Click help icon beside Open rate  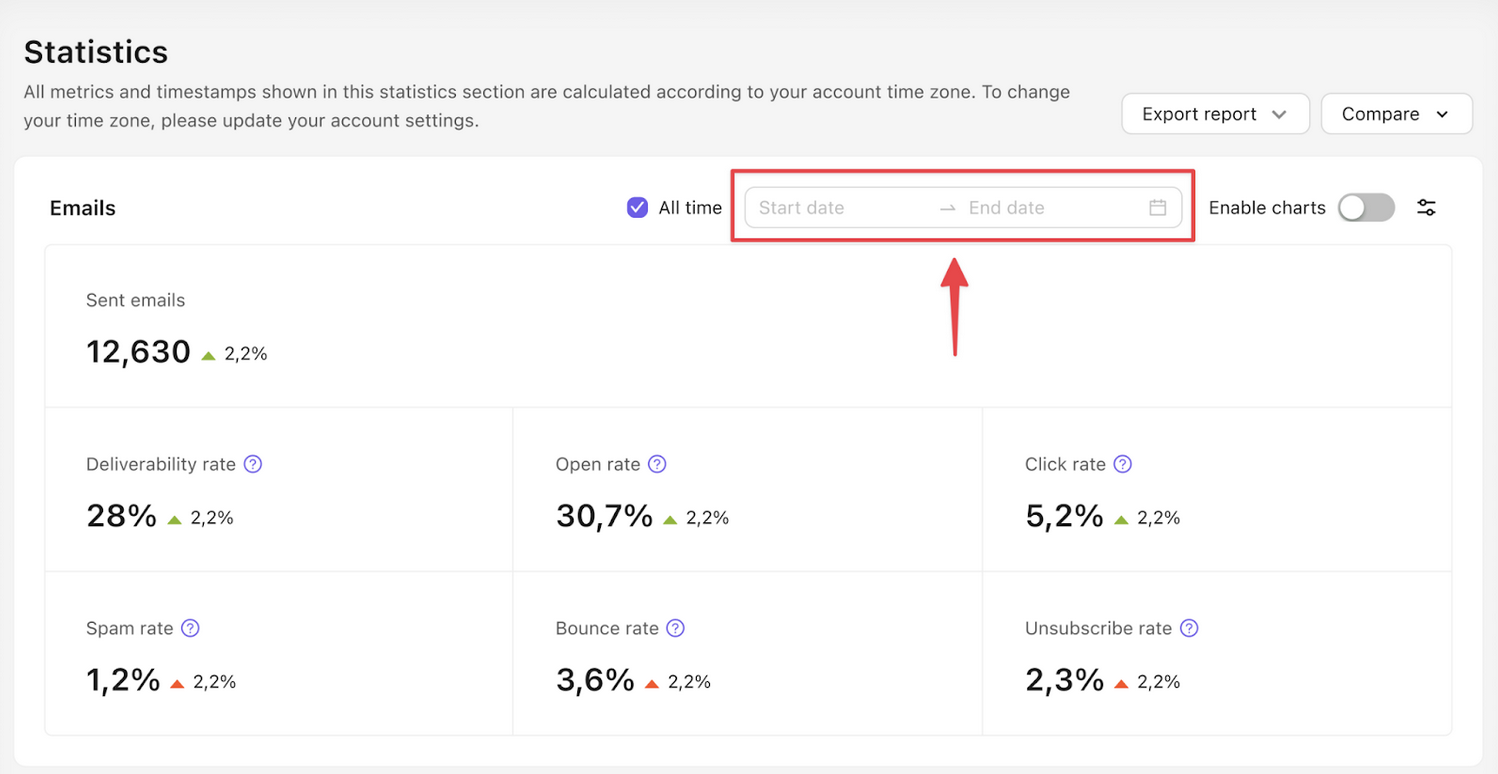[657, 464]
